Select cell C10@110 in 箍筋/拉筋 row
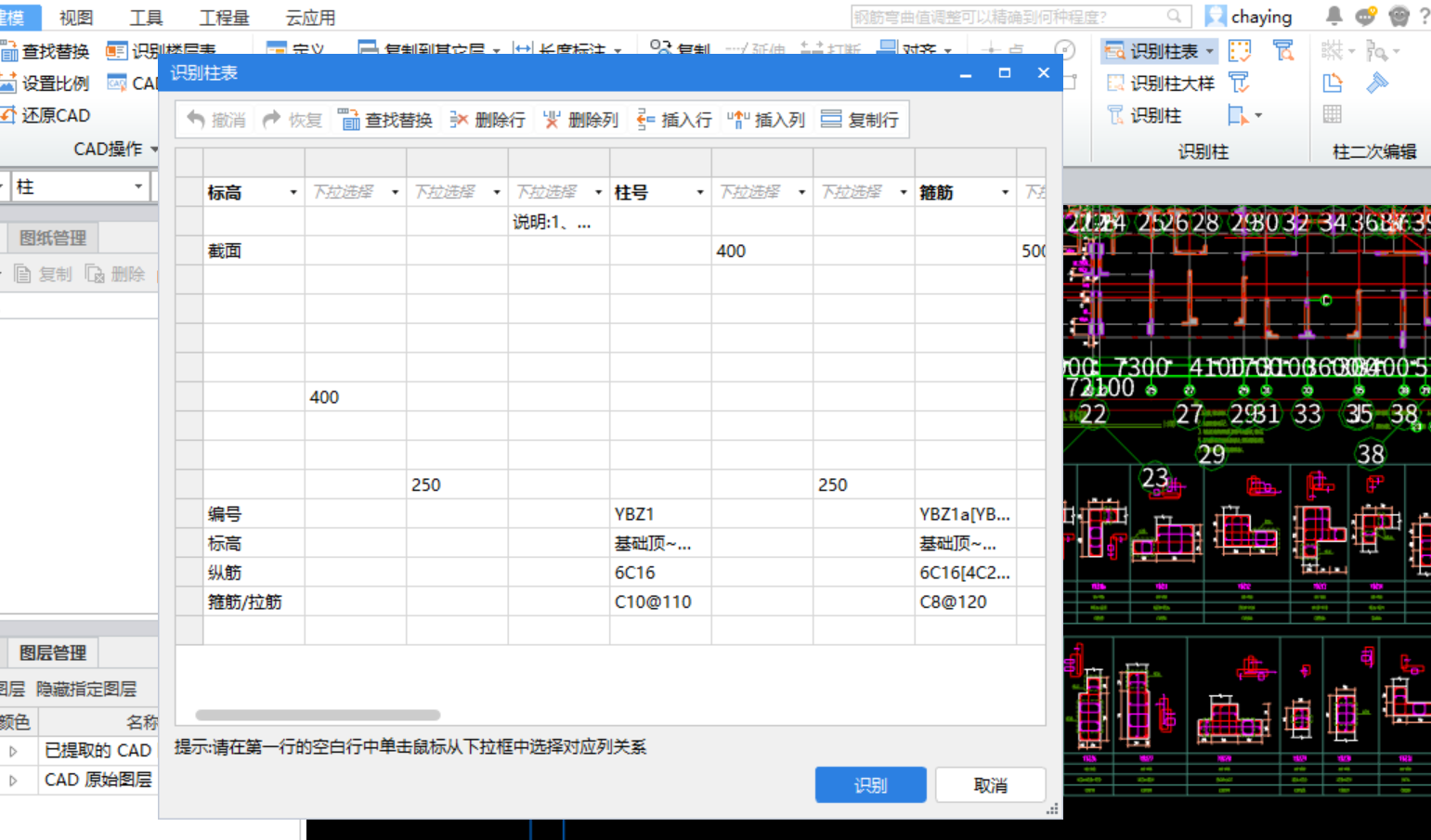The width and height of the screenshot is (1431, 840). coord(660,601)
